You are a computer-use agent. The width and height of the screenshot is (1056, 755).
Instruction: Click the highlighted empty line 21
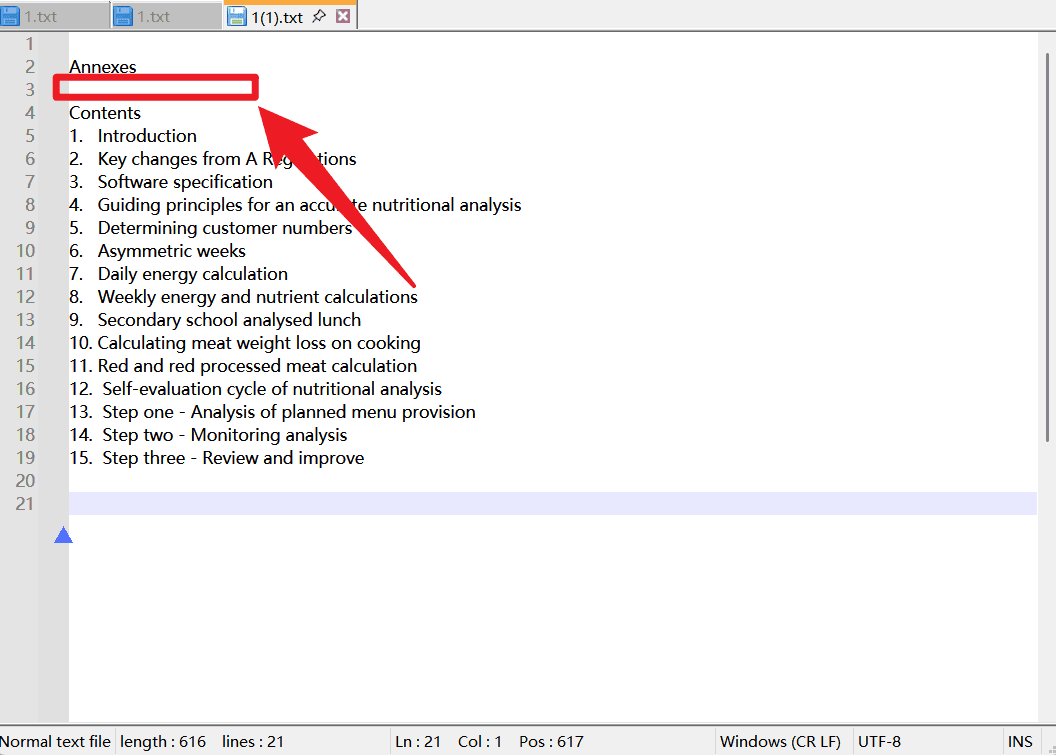click(x=552, y=503)
